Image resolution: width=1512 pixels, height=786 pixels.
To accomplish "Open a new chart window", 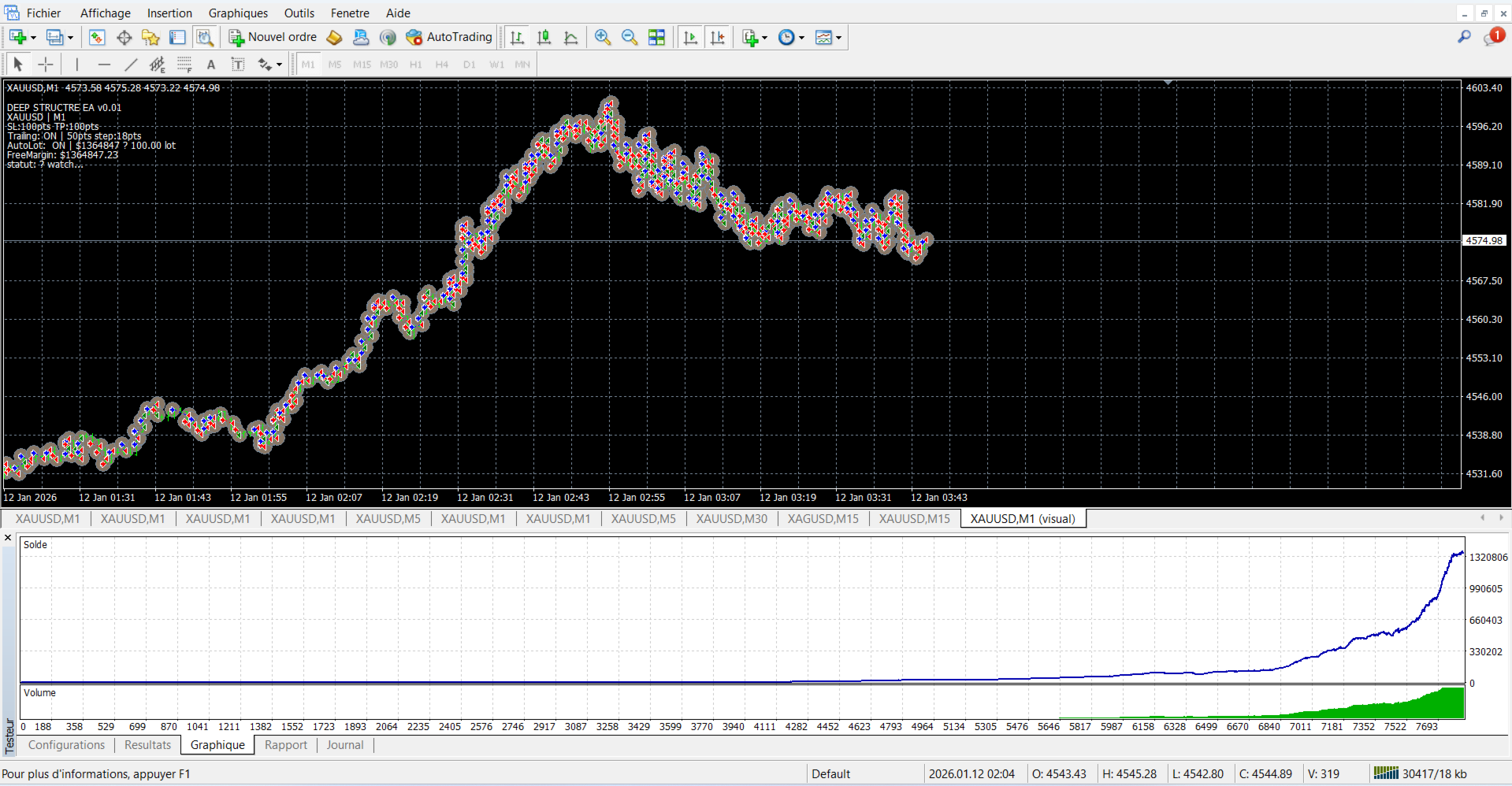I will click(17, 37).
